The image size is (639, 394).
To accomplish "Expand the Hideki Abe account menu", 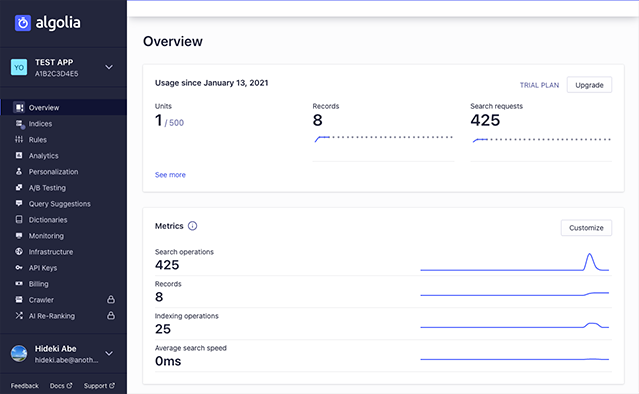I will click(109, 353).
